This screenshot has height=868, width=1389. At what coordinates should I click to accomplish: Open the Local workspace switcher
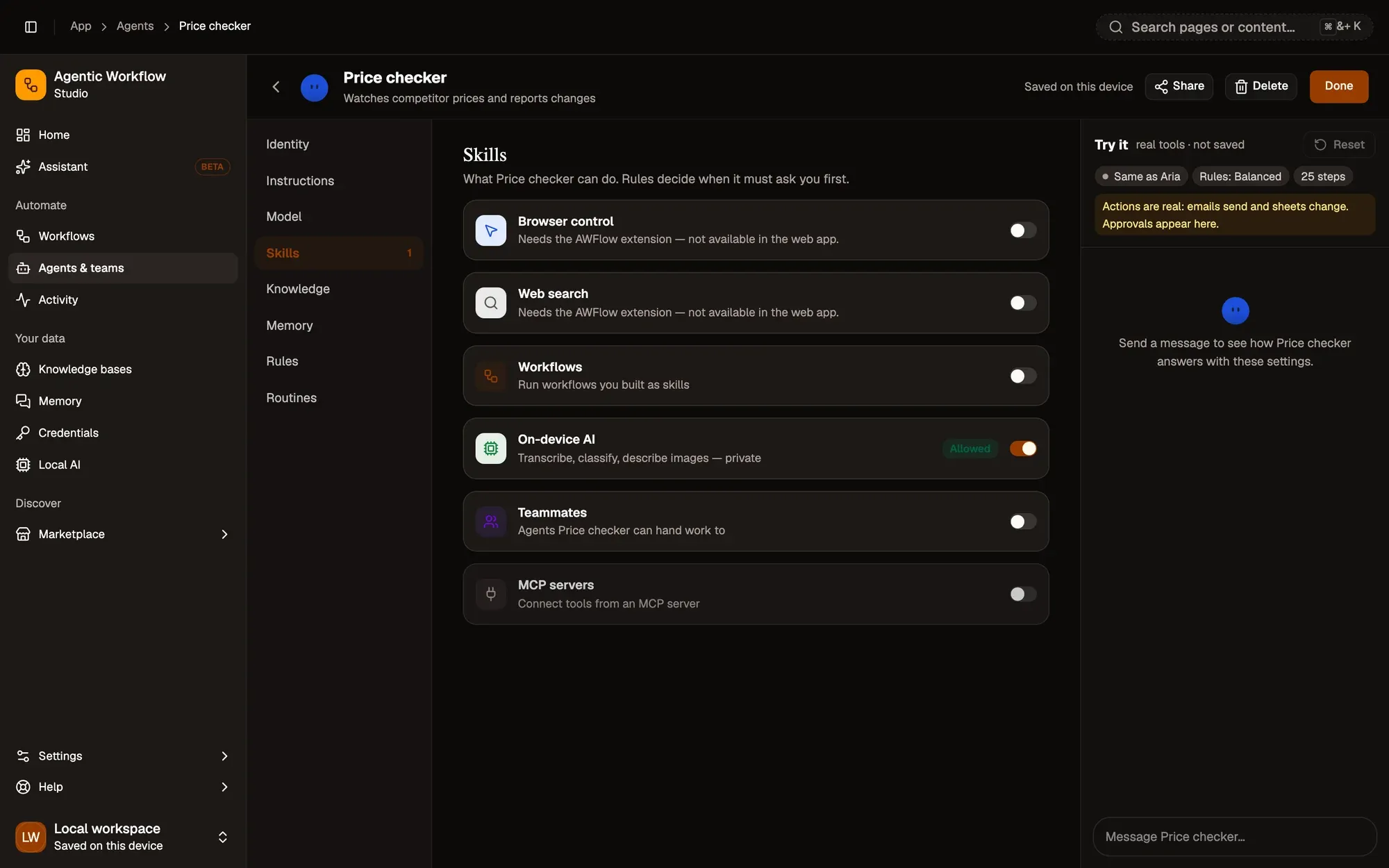pos(123,837)
